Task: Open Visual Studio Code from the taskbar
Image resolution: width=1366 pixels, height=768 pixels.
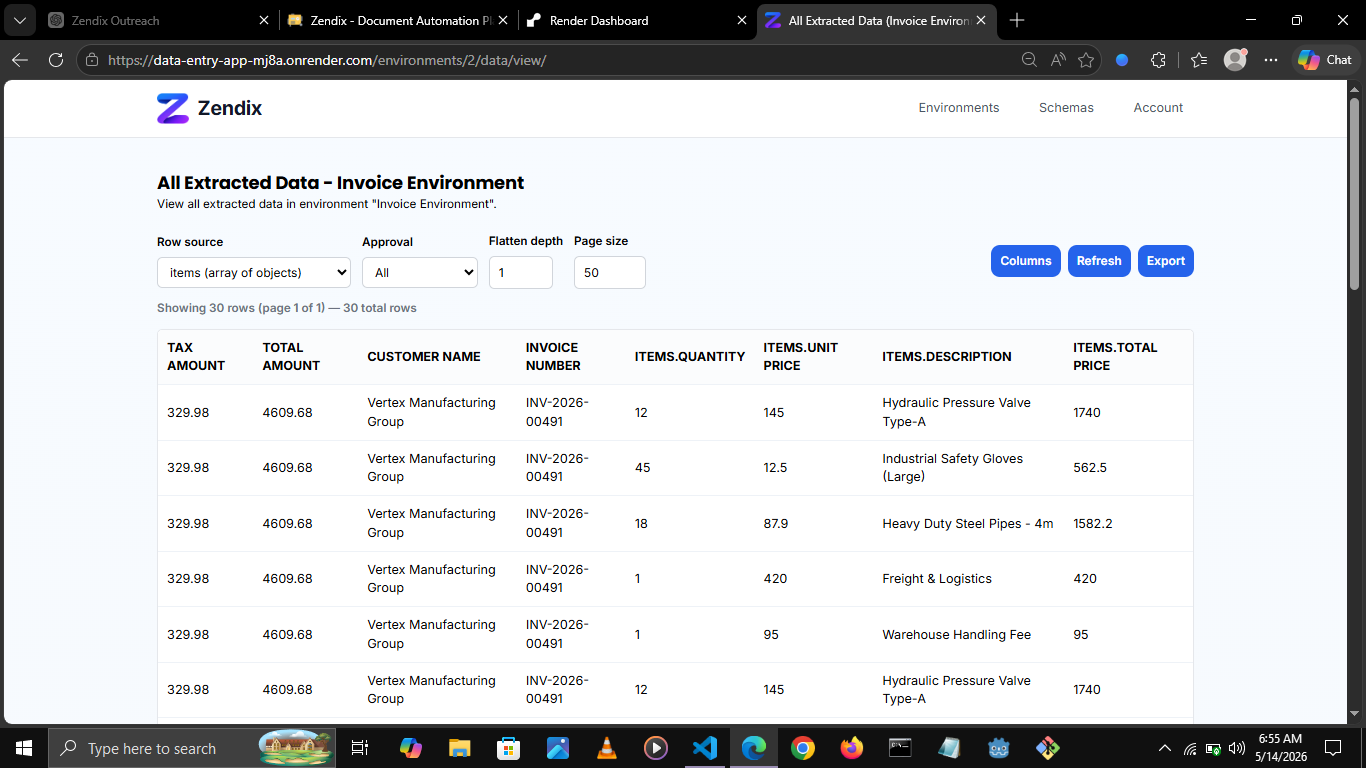Action: click(705, 748)
